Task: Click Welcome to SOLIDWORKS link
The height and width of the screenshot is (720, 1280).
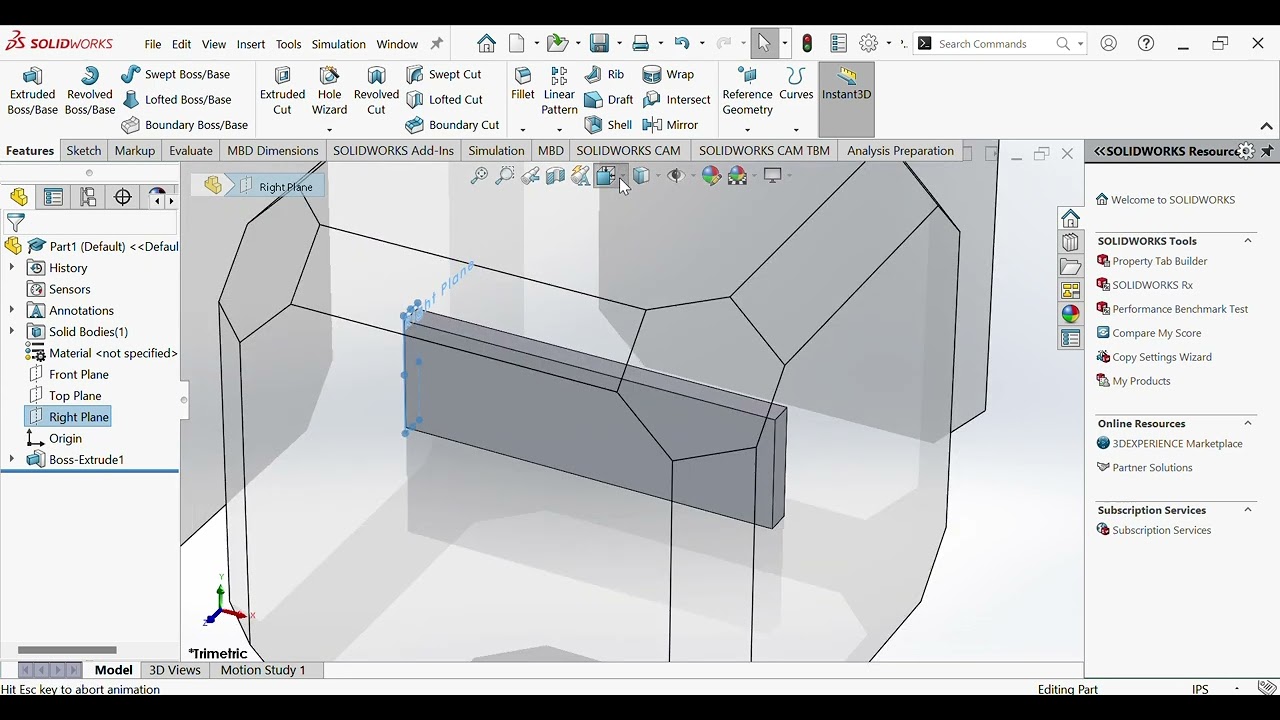Action: 1165,199
